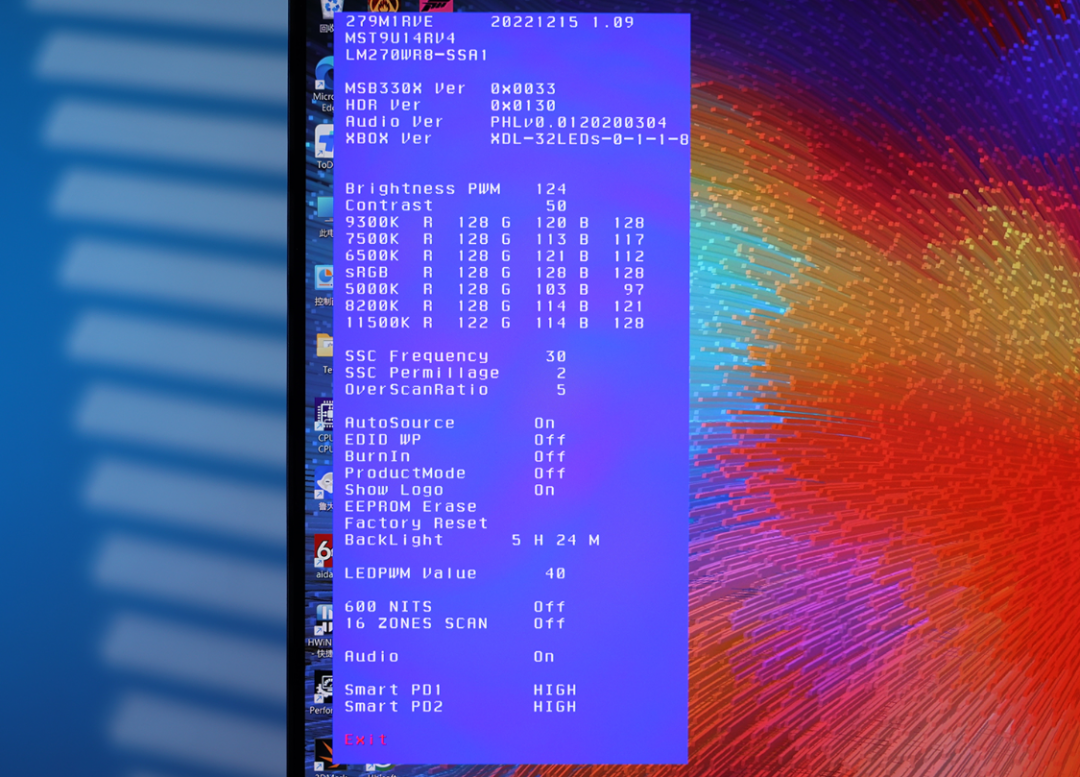The width and height of the screenshot is (1080, 777).
Task: Click the Audio Ver PHLv0.0120200304 value
Action: pos(579,122)
